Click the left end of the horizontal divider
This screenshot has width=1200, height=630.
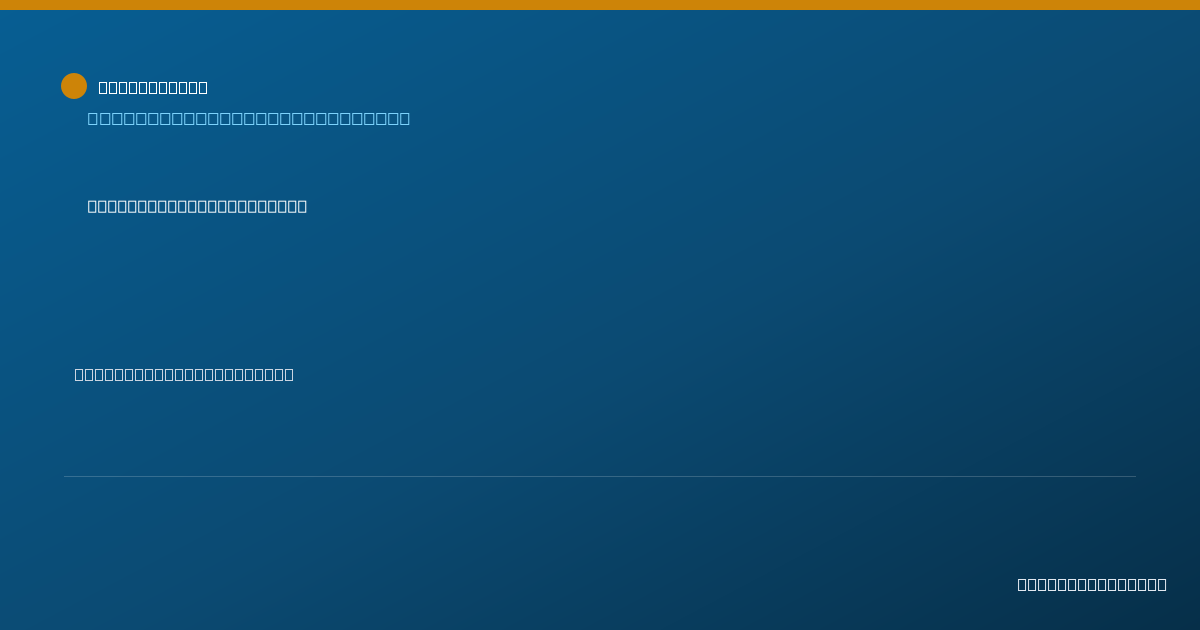[x=66, y=477]
